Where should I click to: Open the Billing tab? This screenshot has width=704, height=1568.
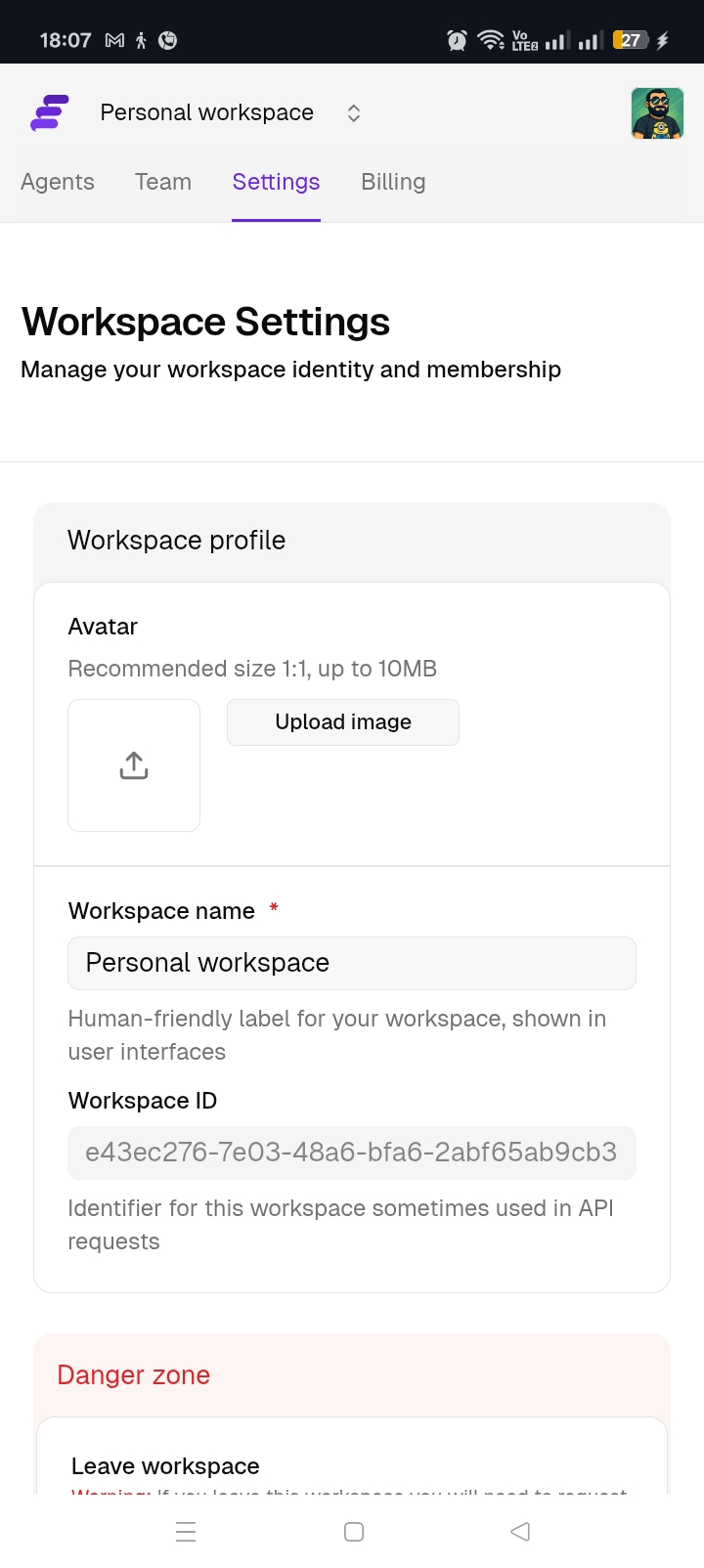[x=393, y=182]
